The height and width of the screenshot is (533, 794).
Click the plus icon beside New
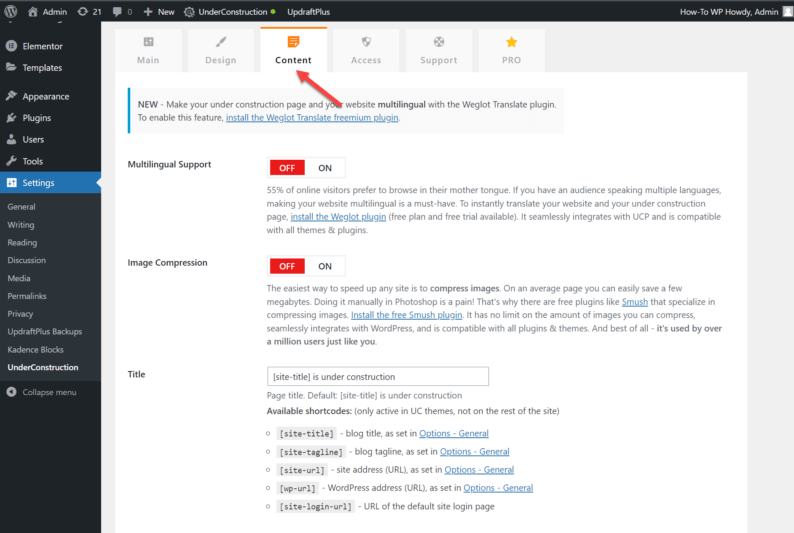point(148,12)
